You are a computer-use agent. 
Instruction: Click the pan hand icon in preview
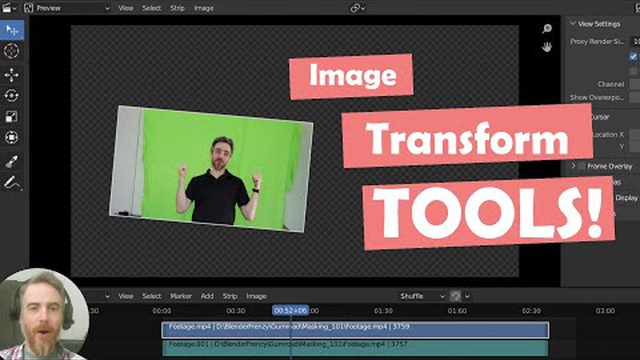[x=547, y=47]
